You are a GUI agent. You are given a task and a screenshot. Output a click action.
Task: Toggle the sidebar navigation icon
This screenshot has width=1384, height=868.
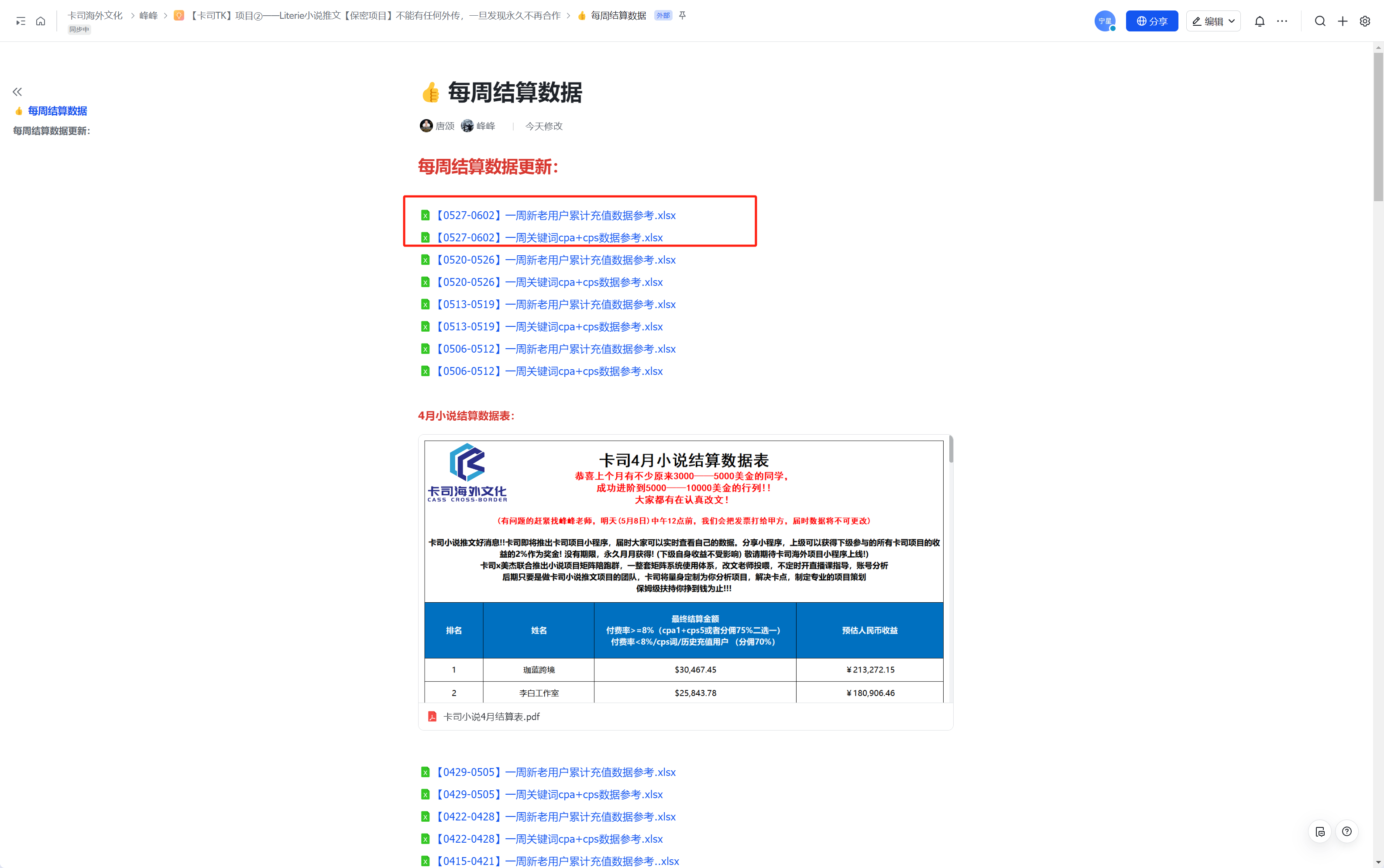pyautogui.click(x=21, y=21)
